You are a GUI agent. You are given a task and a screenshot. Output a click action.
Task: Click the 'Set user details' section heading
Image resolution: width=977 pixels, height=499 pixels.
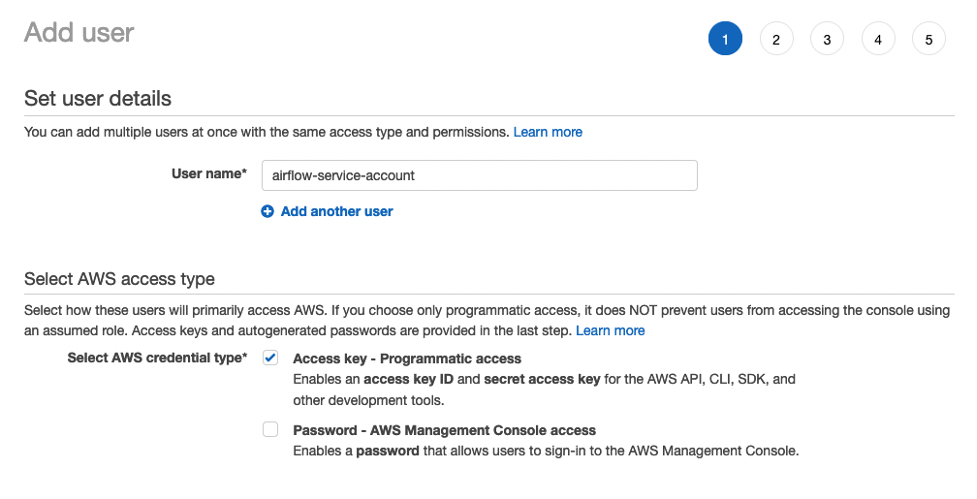coord(98,99)
